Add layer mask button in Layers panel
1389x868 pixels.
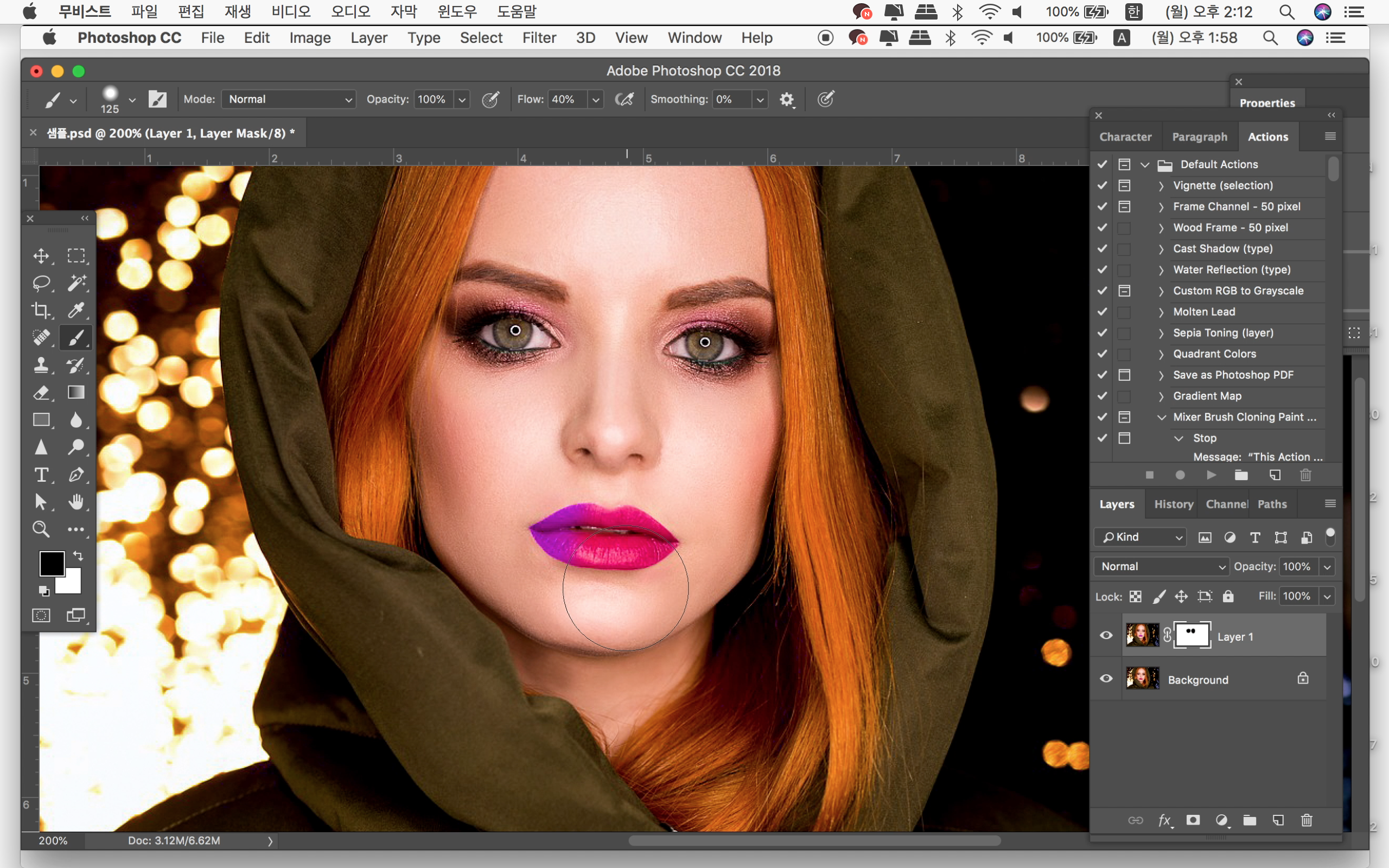click(x=1193, y=820)
